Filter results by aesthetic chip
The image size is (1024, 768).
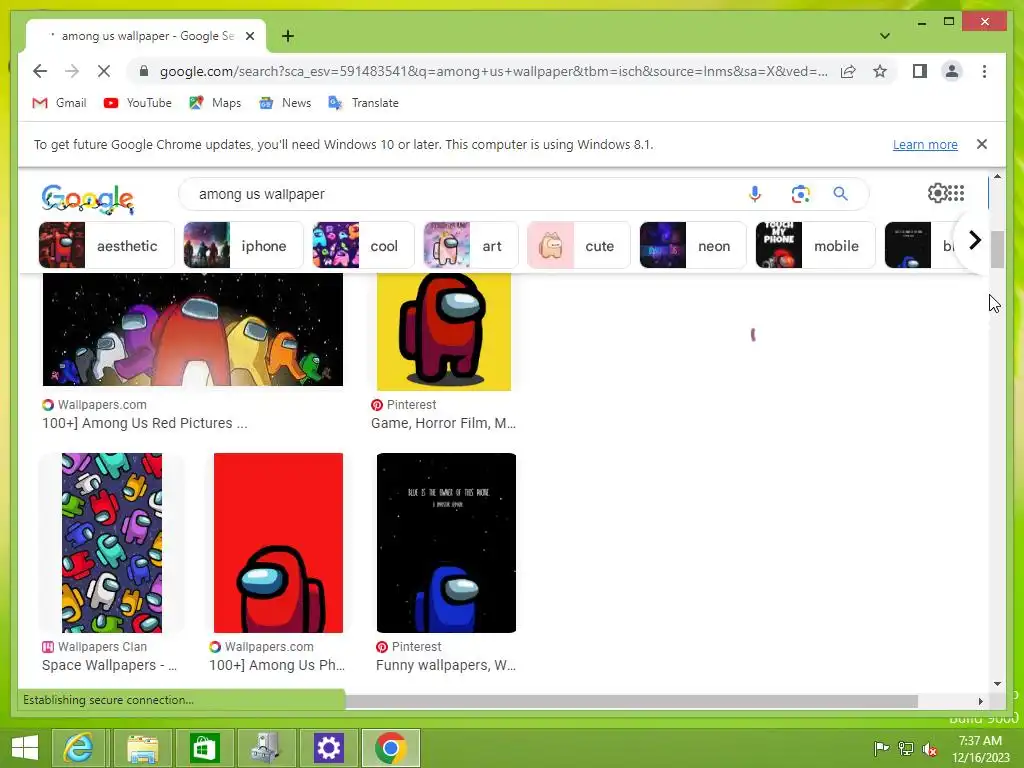(106, 246)
